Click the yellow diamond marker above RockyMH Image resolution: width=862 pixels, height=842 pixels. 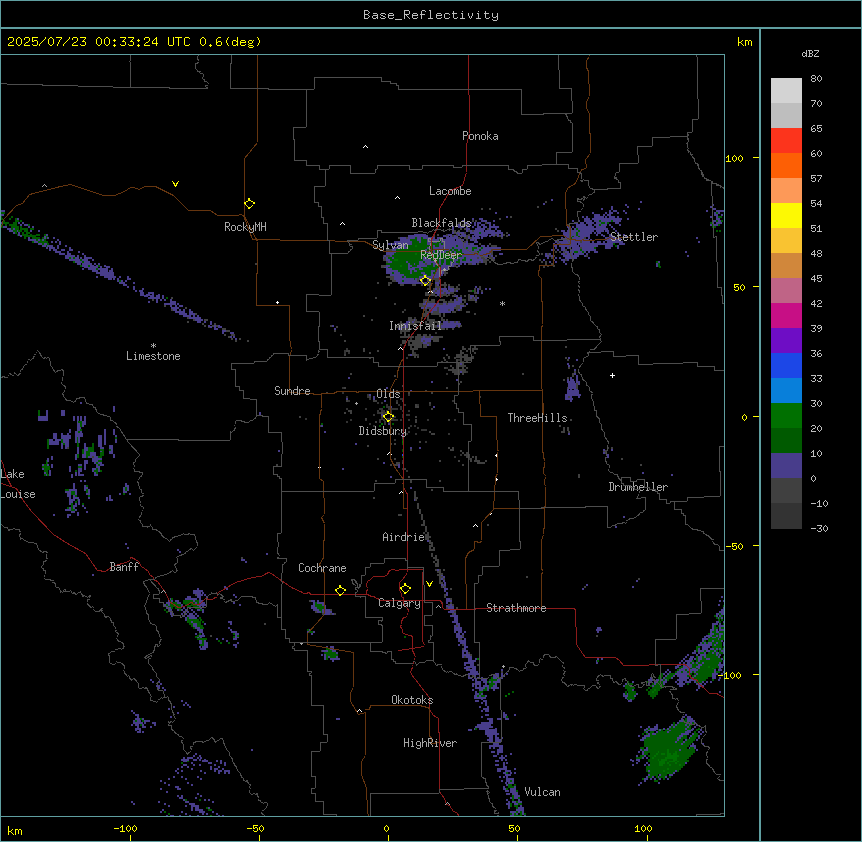pos(250,204)
